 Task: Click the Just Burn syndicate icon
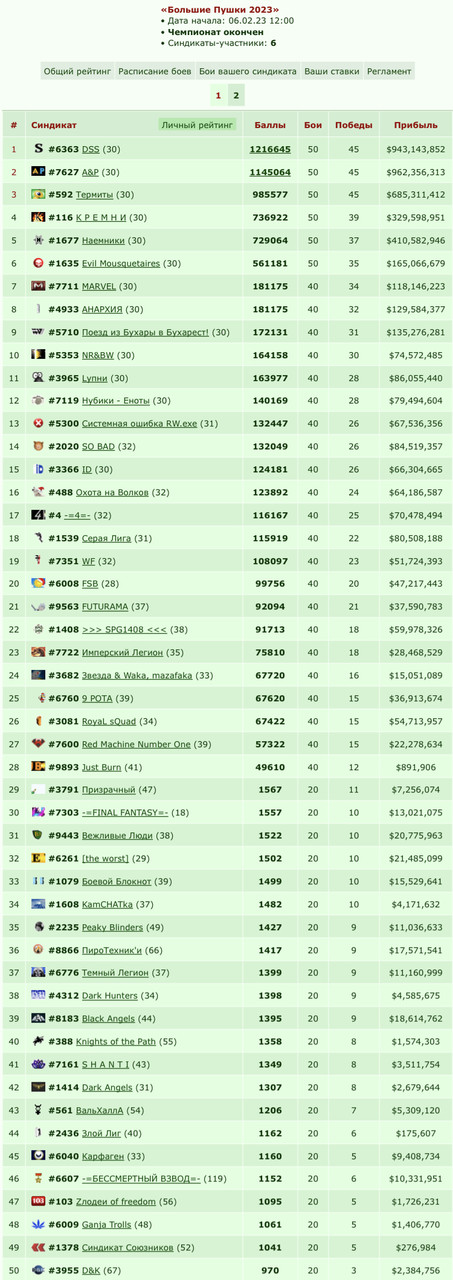coord(38,767)
